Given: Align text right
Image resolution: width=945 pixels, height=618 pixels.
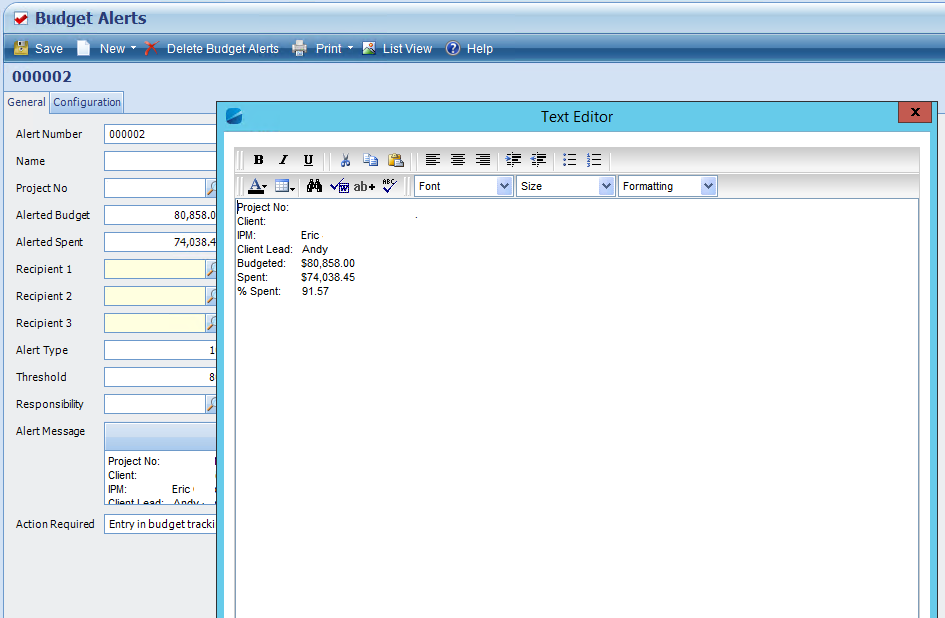Looking at the screenshot, I should pyautogui.click(x=483, y=160).
